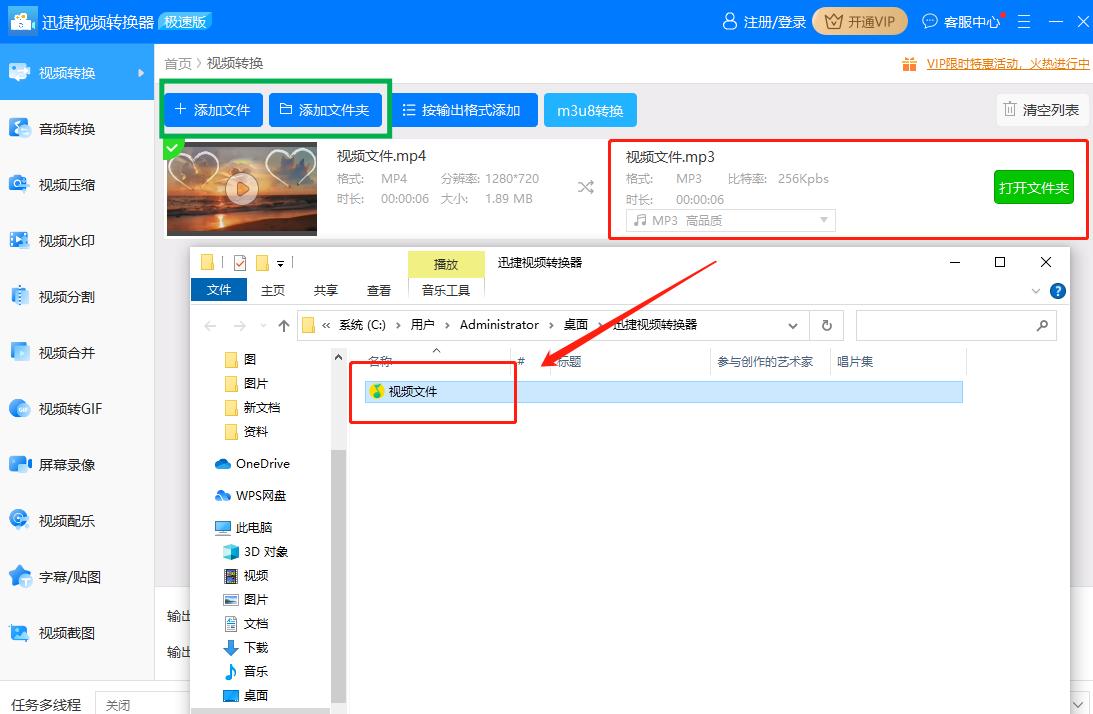Toggle the item checkbox in Explorer's quick access toolbar
Screen dimensions: 1093x714
point(240,262)
